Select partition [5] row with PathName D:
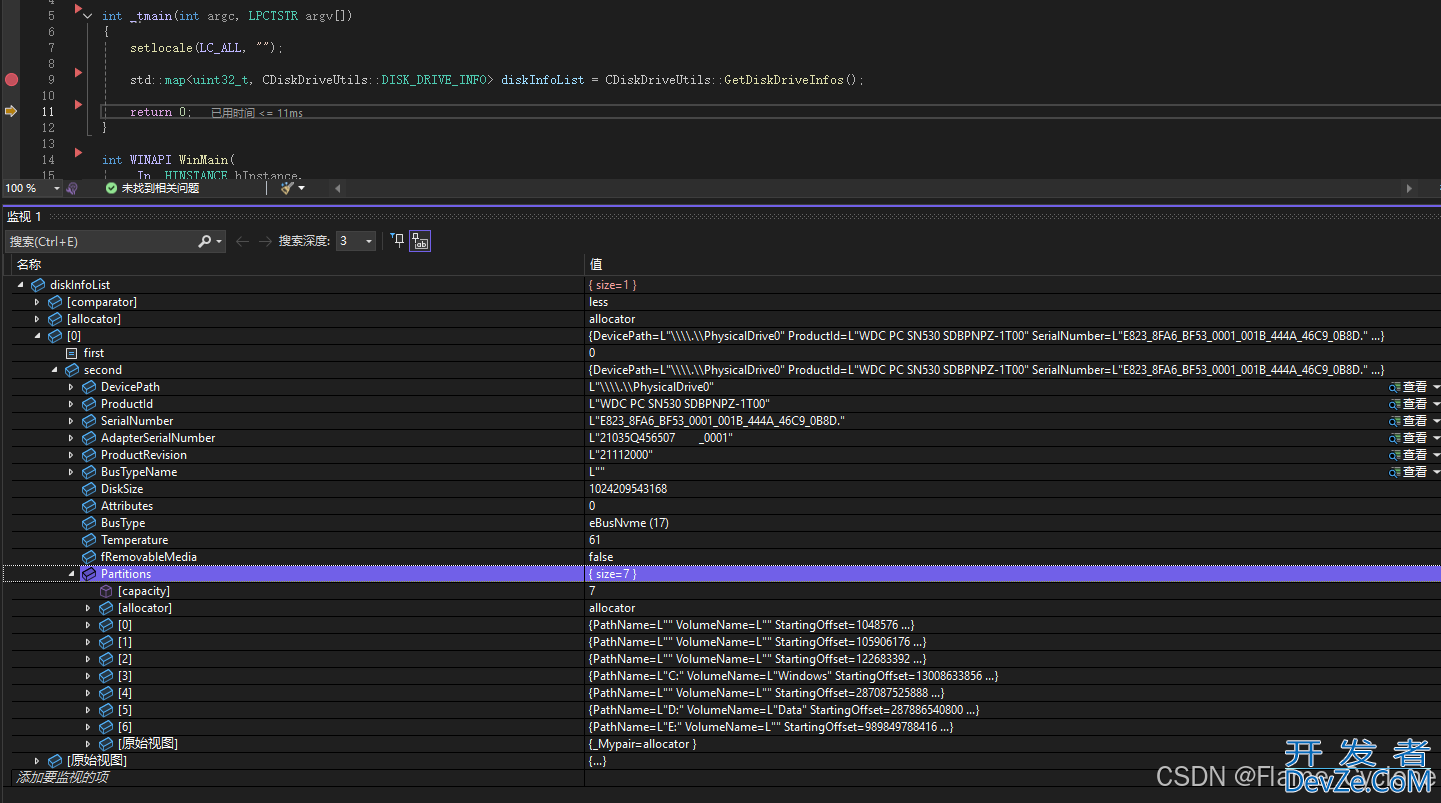The image size is (1441, 803). 720,710
